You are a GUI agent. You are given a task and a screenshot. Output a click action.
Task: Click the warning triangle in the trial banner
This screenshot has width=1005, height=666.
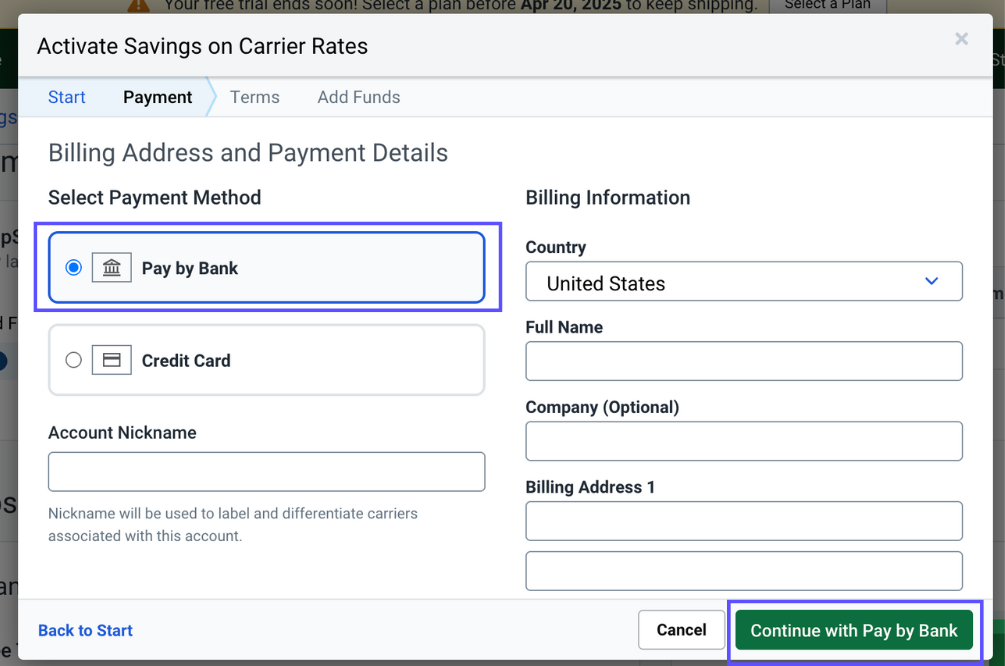pyautogui.click(x=138, y=5)
